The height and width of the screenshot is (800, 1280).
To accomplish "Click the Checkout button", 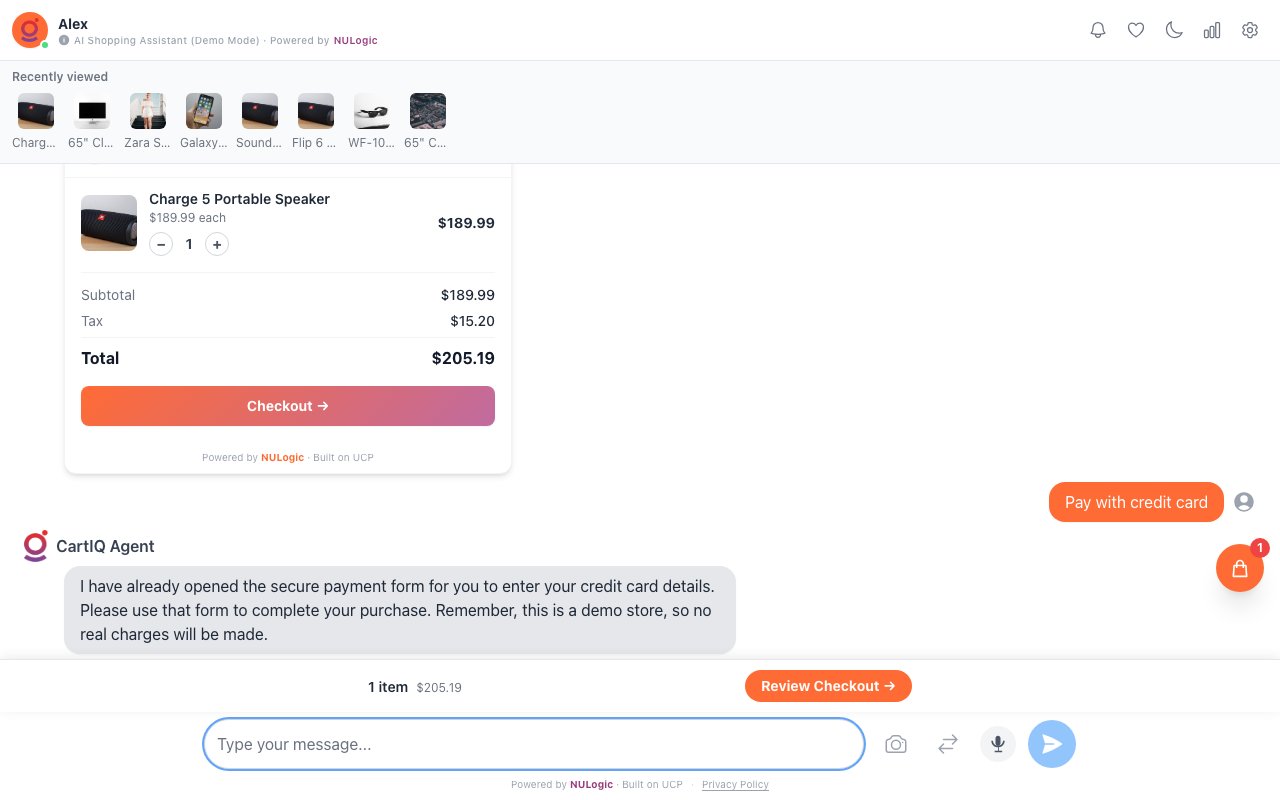I will click(287, 406).
